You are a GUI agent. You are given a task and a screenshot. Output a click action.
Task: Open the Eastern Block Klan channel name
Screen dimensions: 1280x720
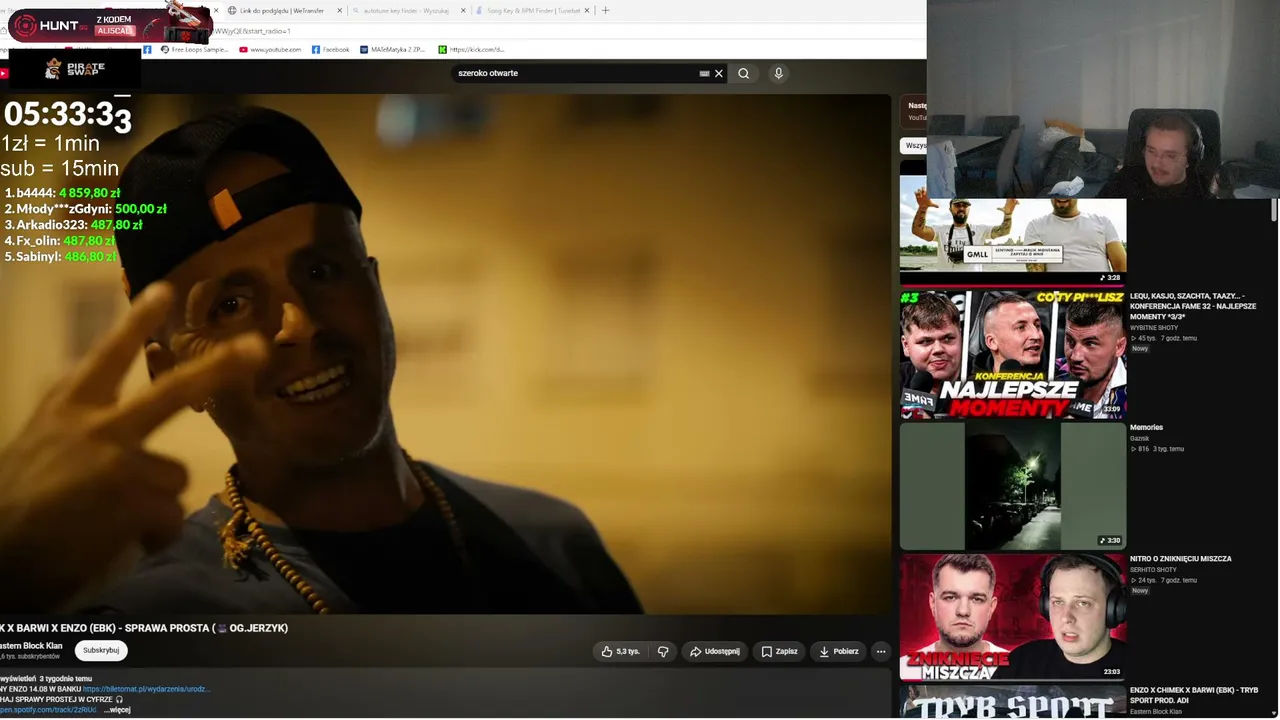pos(31,646)
